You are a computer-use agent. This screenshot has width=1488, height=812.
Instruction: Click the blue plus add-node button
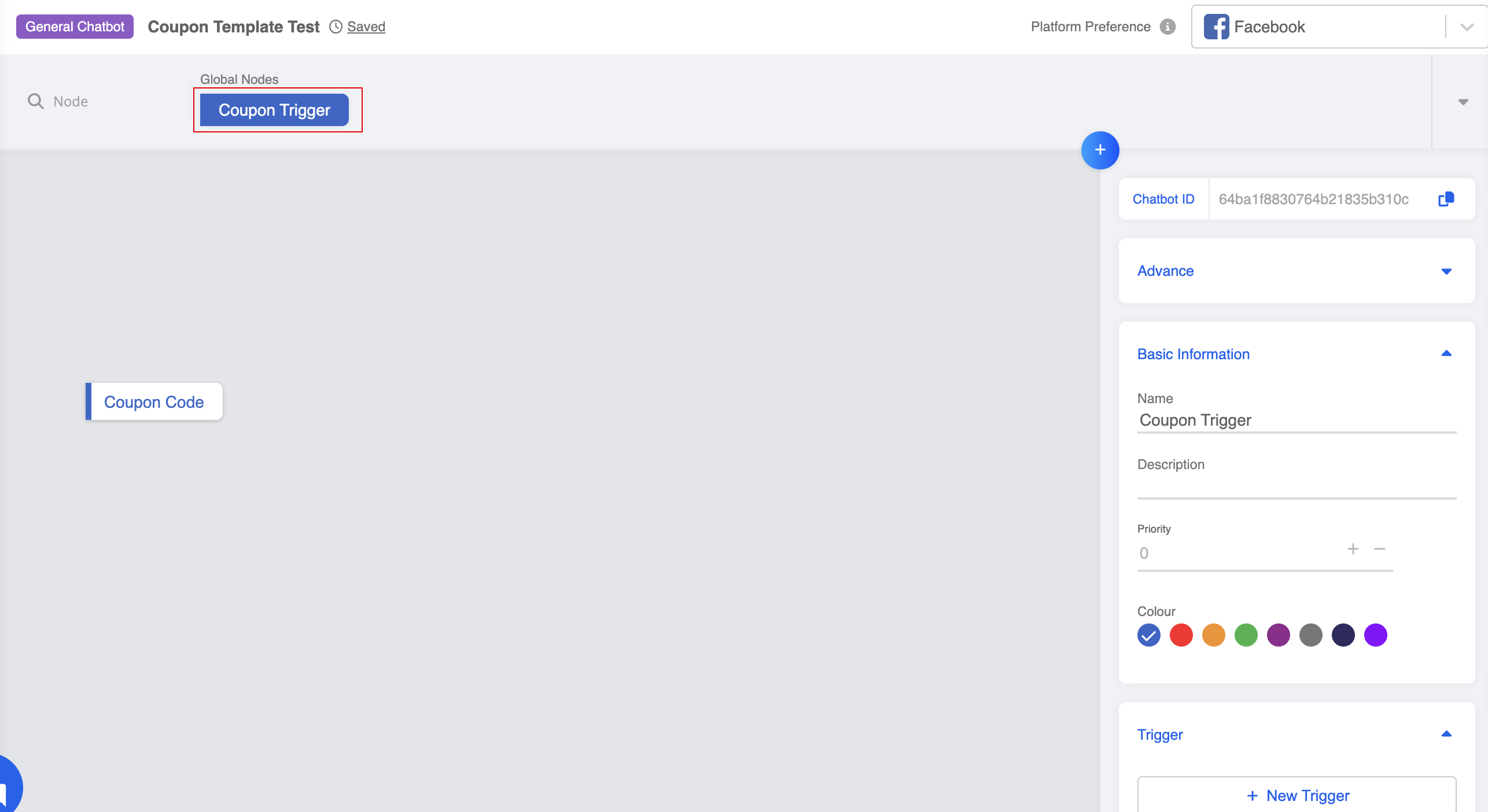coord(1100,150)
